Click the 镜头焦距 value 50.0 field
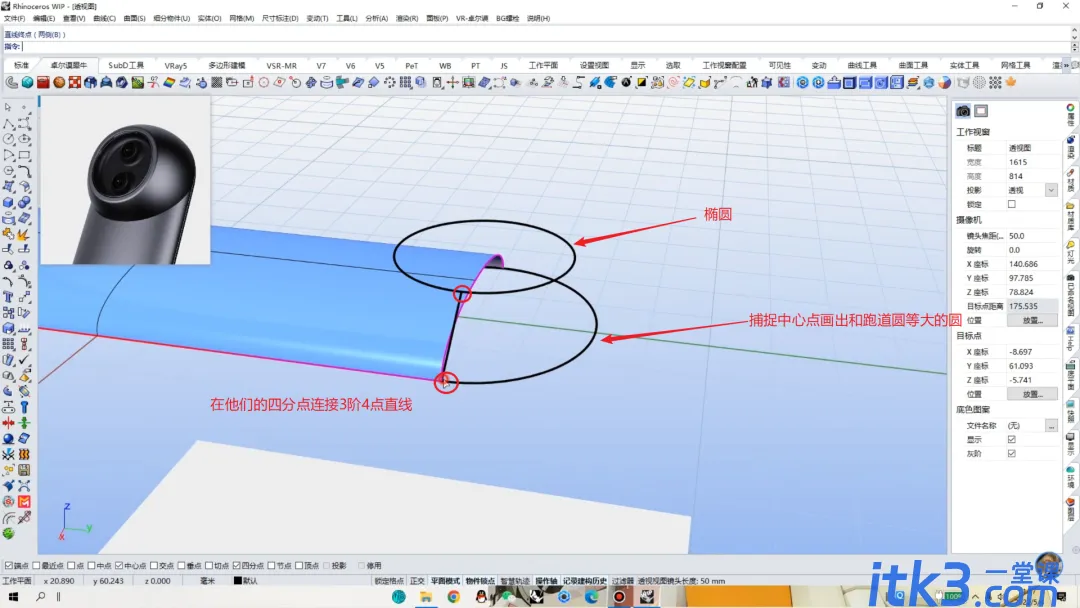The height and width of the screenshot is (608, 1080). pos(1032,236)
